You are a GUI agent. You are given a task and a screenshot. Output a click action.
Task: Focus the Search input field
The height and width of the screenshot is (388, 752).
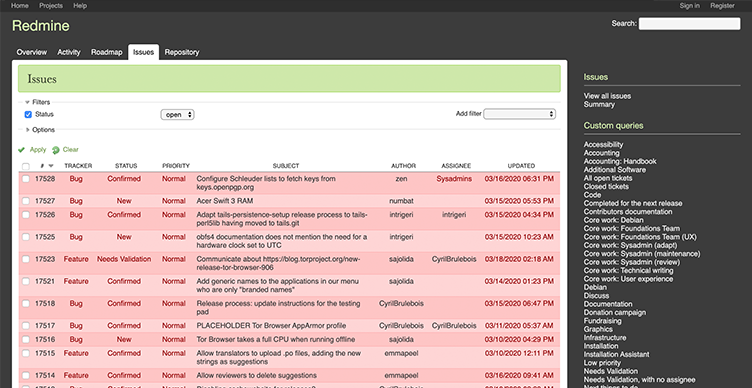[689, 24]
